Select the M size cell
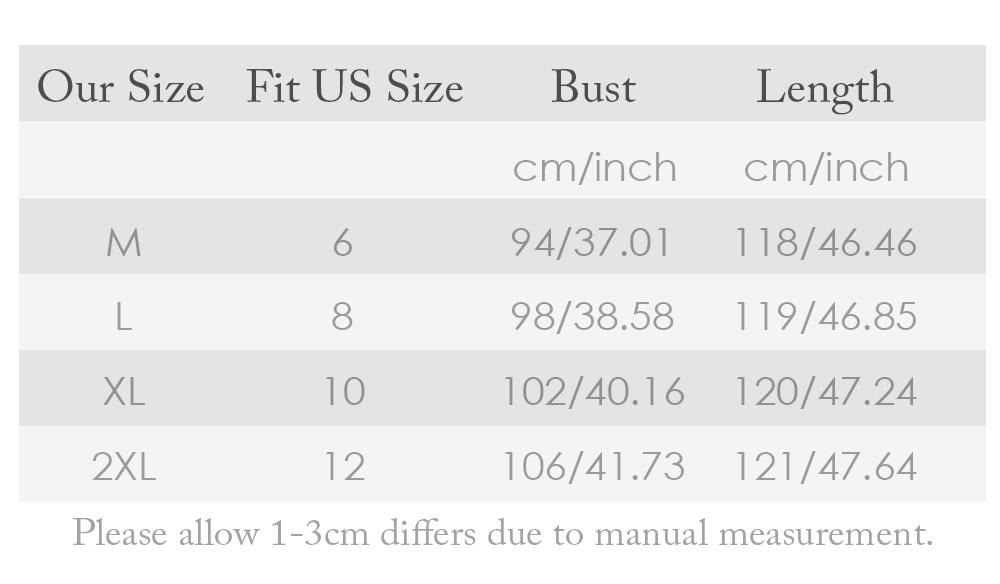The width and height of the screenshot is (1000, 584). tap(123, 243)
